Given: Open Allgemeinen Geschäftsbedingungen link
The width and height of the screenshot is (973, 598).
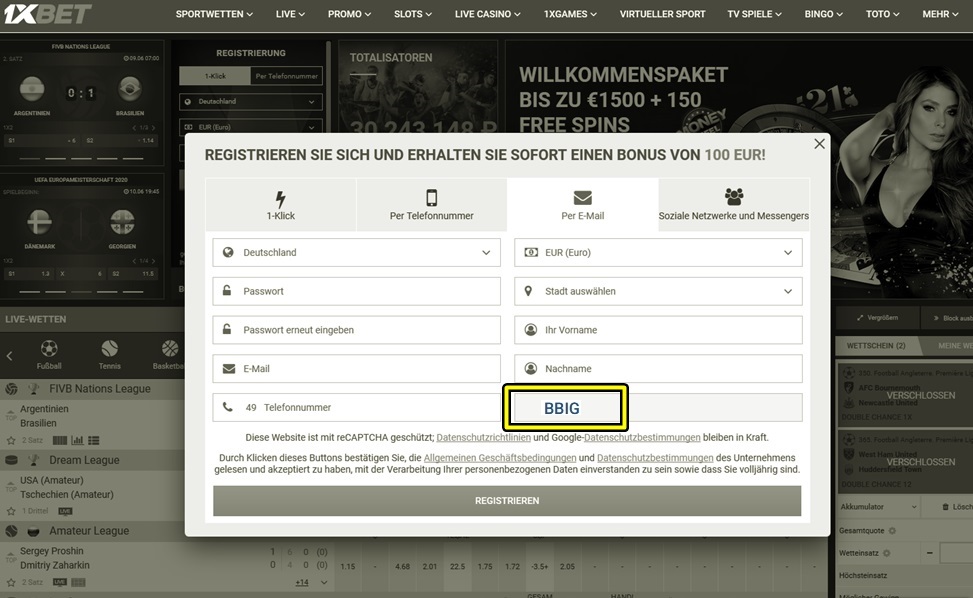Looking at the screenshot, I should (500, 458).
